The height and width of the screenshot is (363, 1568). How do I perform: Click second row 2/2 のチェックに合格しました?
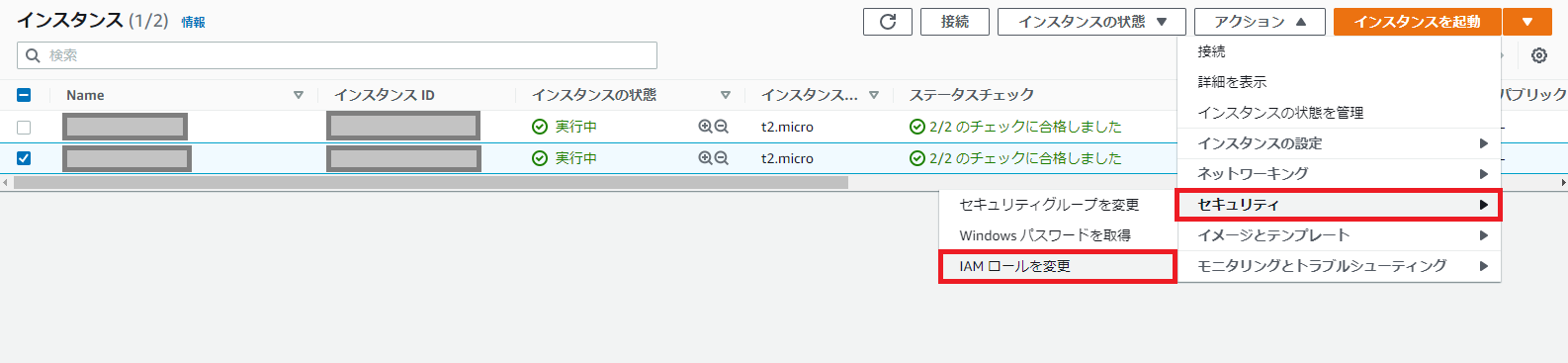coord(1025,158)
